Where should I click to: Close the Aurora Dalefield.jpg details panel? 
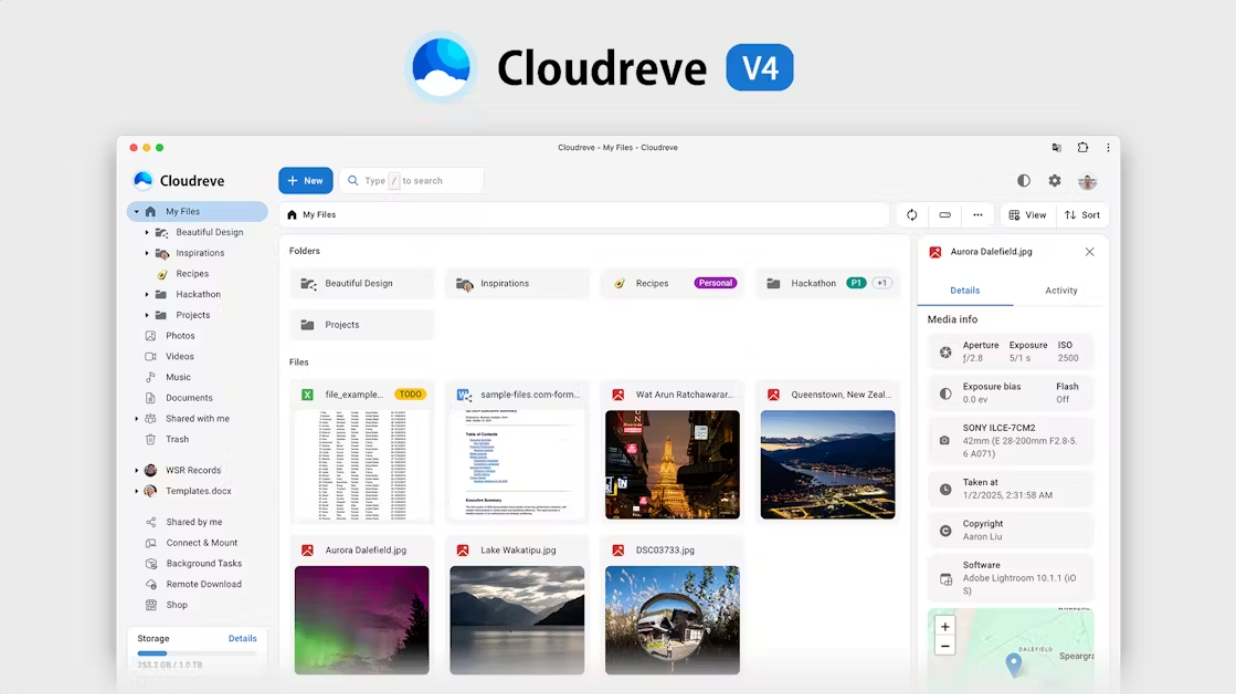pyautogui.click(x=1089, y=252)
